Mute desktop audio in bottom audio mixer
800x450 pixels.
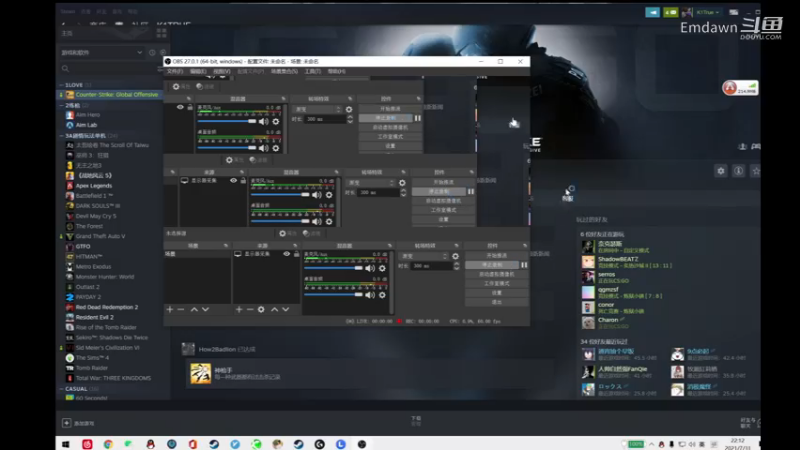coord(370,294)
